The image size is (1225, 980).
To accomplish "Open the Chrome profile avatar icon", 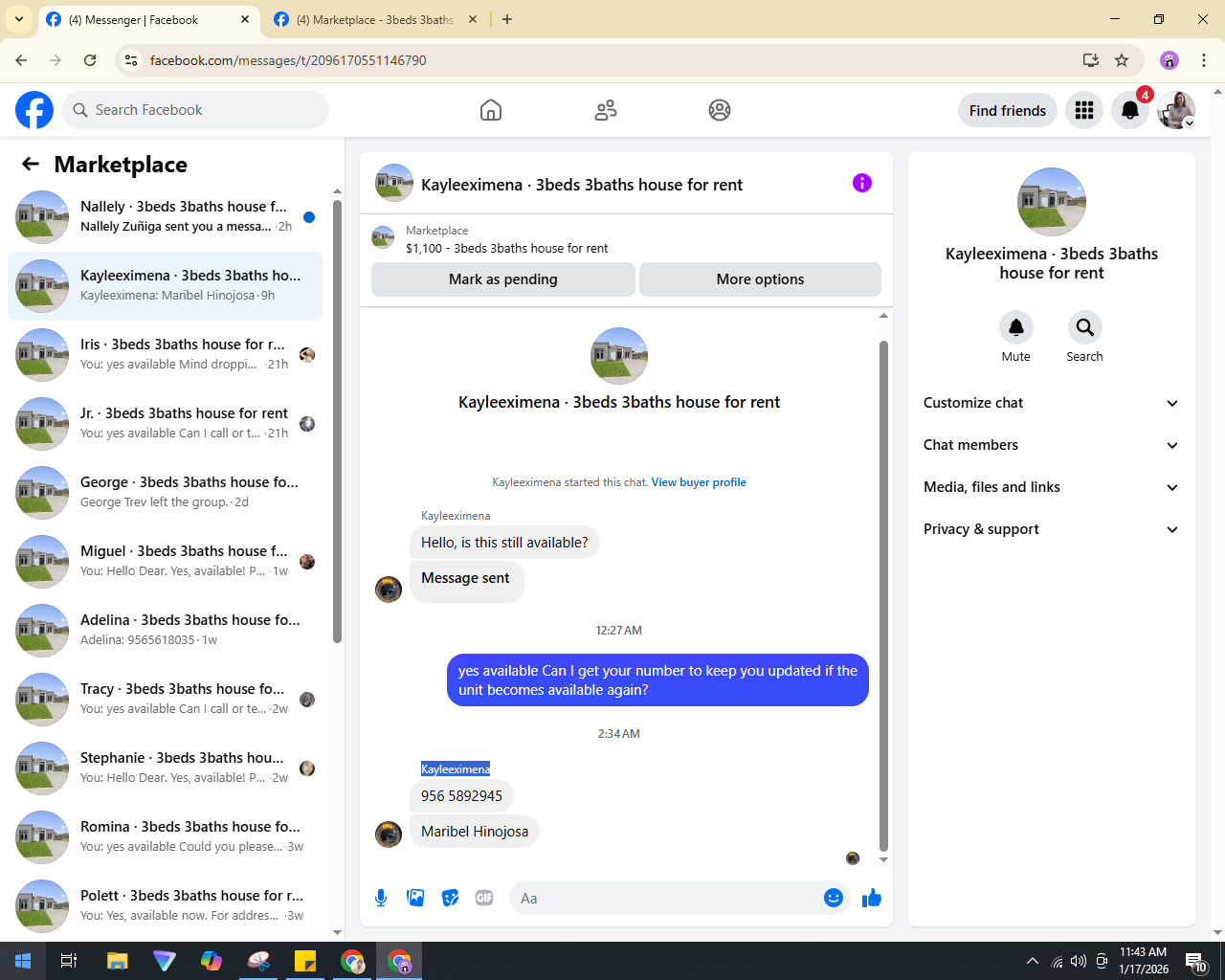I will pyautogui.click(x=1169, y=60).
